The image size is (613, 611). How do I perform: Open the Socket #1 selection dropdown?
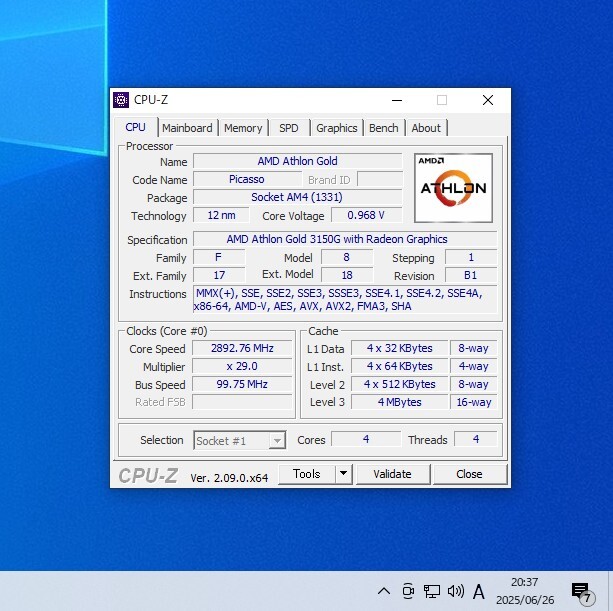(240, 441)
